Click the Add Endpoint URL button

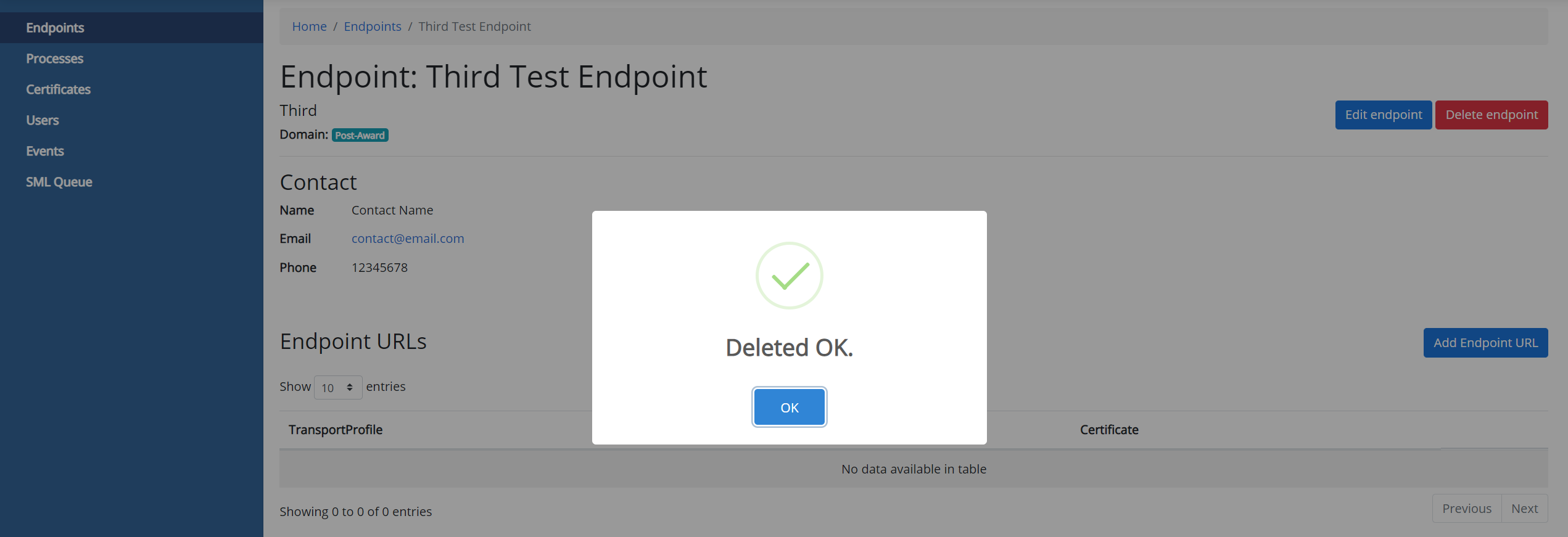(1485, 343)
